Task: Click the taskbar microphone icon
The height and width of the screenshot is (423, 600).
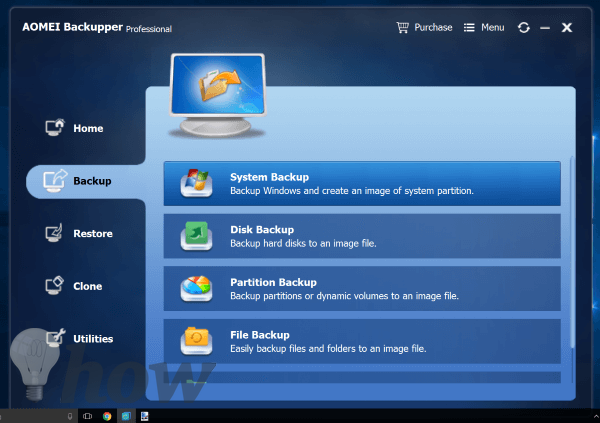Action: 70,416
